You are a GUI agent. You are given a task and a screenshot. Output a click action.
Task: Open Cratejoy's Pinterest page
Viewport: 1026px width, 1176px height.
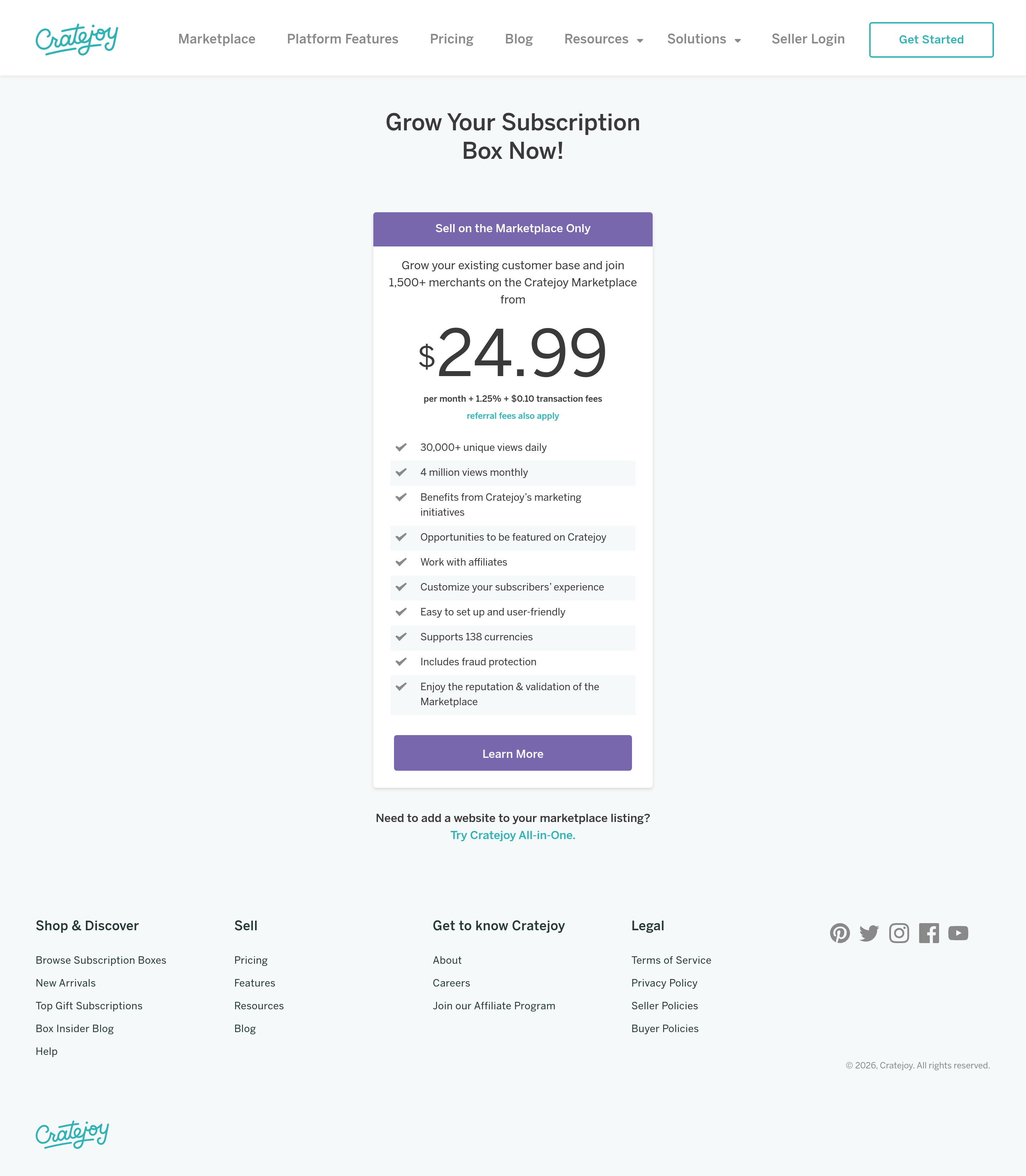[839, 933]
